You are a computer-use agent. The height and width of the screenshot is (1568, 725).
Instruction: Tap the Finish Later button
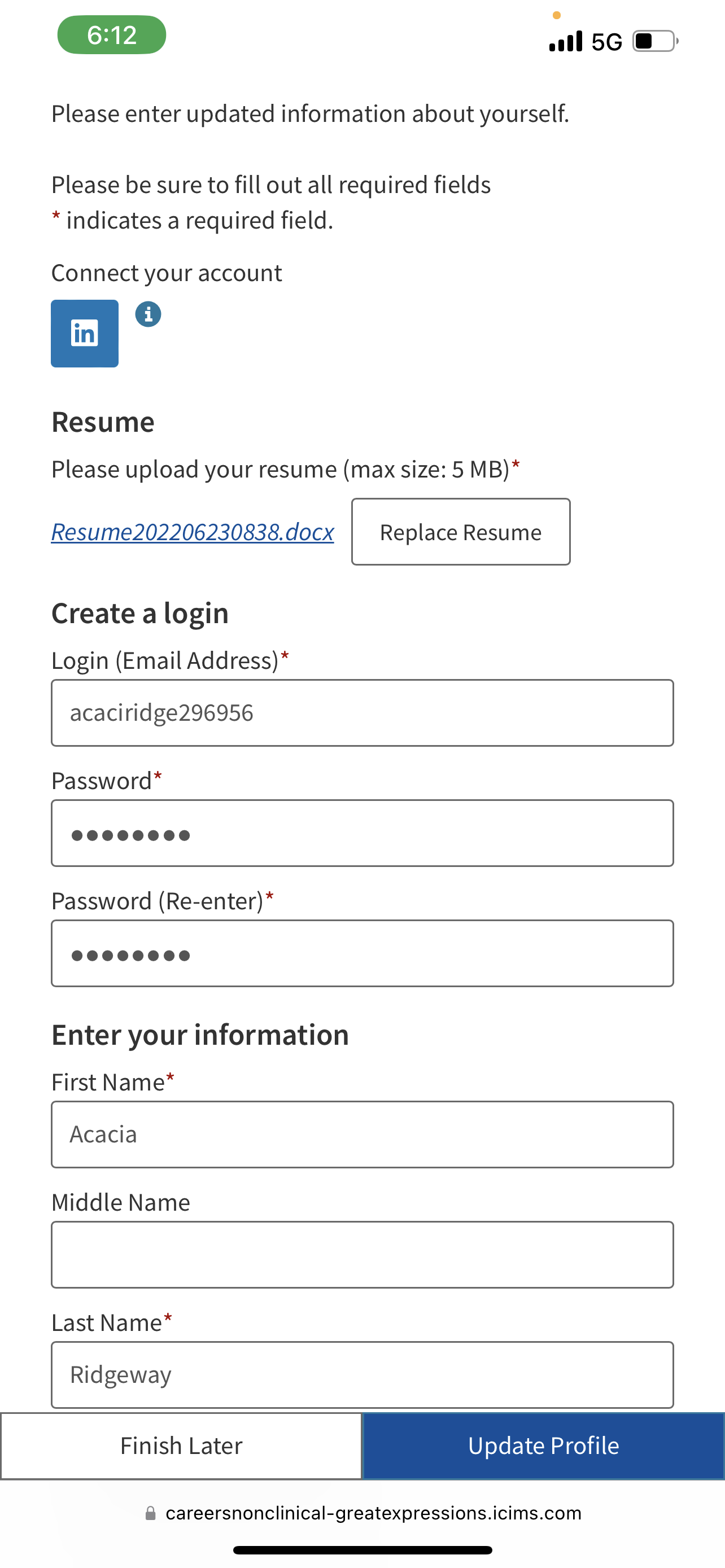(x=181, y=1446)
